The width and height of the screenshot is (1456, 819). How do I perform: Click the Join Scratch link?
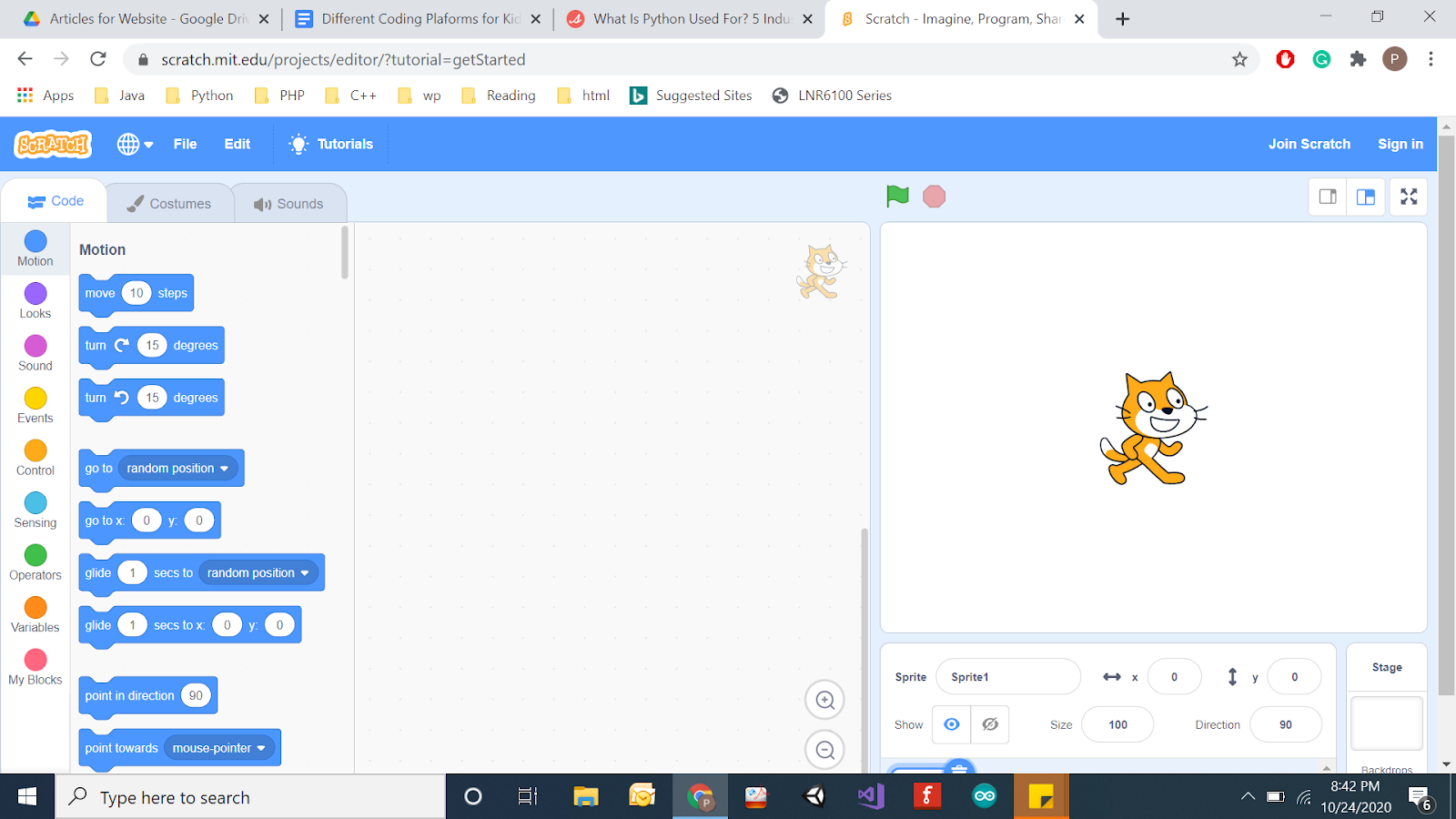click(x=1309, y=144)
